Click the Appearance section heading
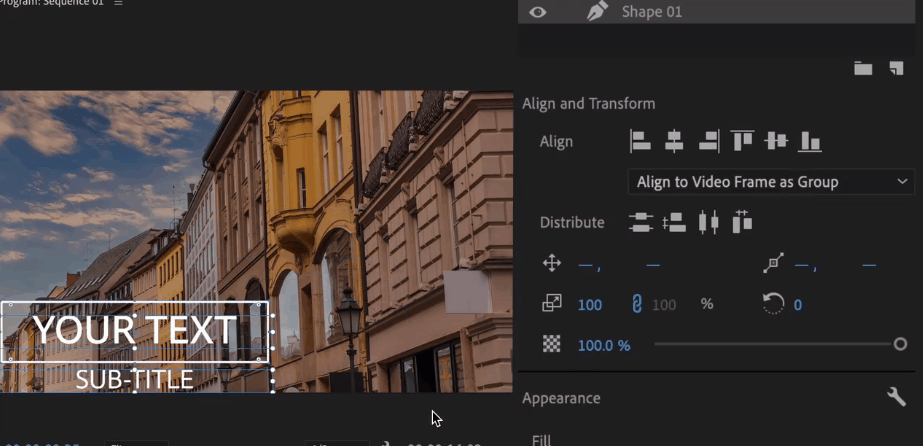923x446 pixels. (561, 398)
